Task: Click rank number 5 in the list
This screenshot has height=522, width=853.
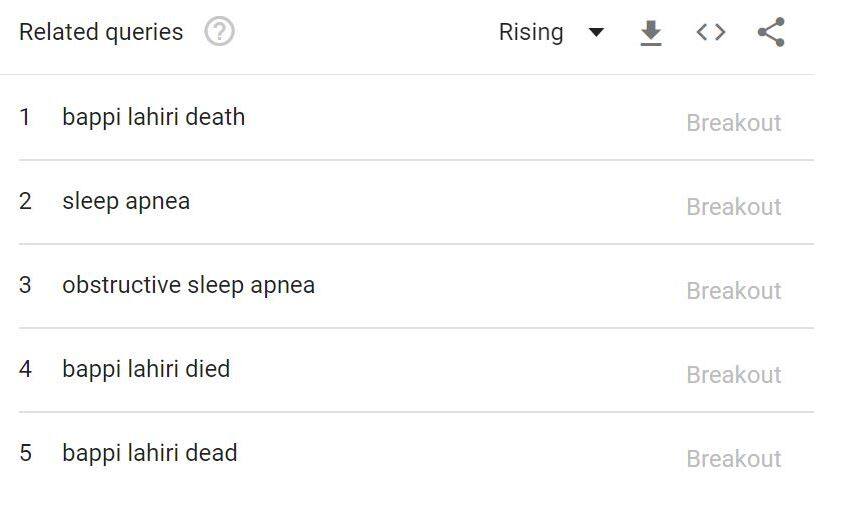Action: click(x=25, y=453)
